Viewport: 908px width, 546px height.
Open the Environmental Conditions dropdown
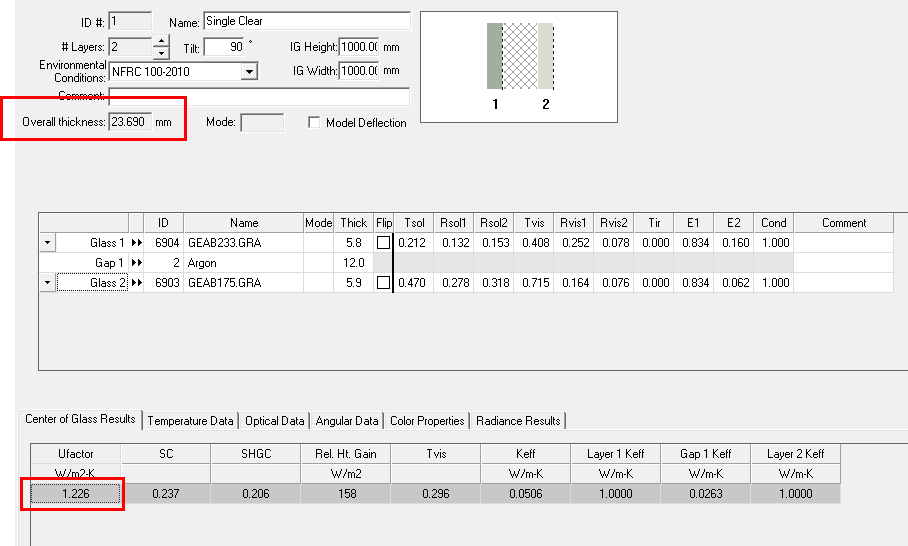[x=249, y=71]
